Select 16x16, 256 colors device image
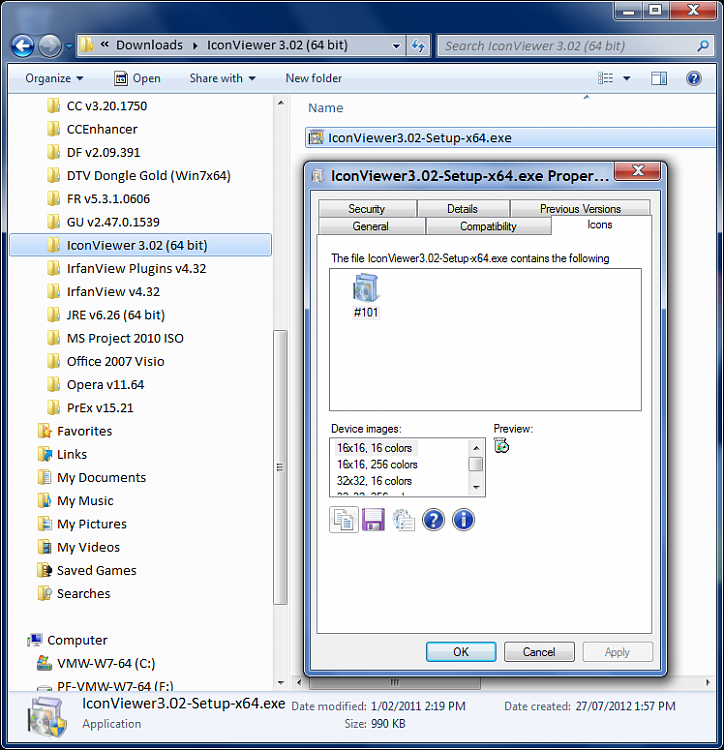Screen dimensions: 724x750 pos(377,464)
